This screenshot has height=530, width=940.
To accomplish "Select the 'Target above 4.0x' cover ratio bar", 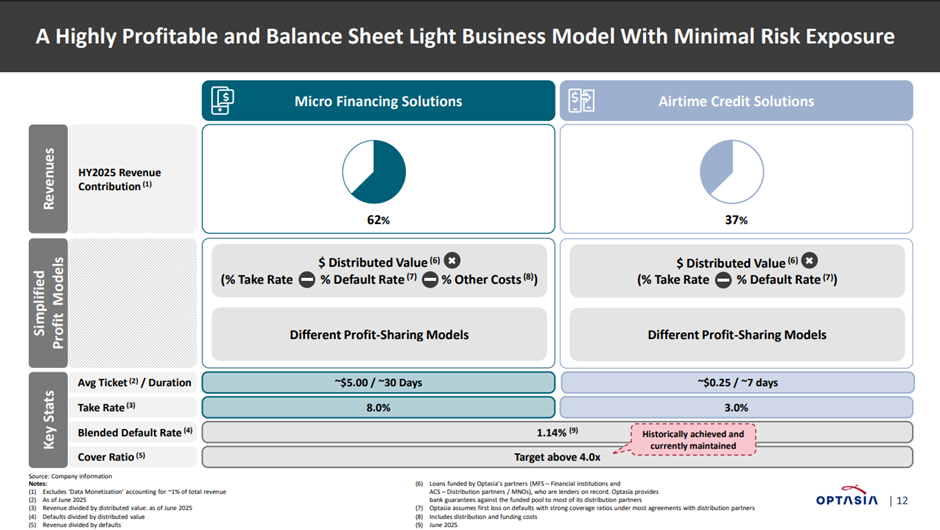I will 557,457.
